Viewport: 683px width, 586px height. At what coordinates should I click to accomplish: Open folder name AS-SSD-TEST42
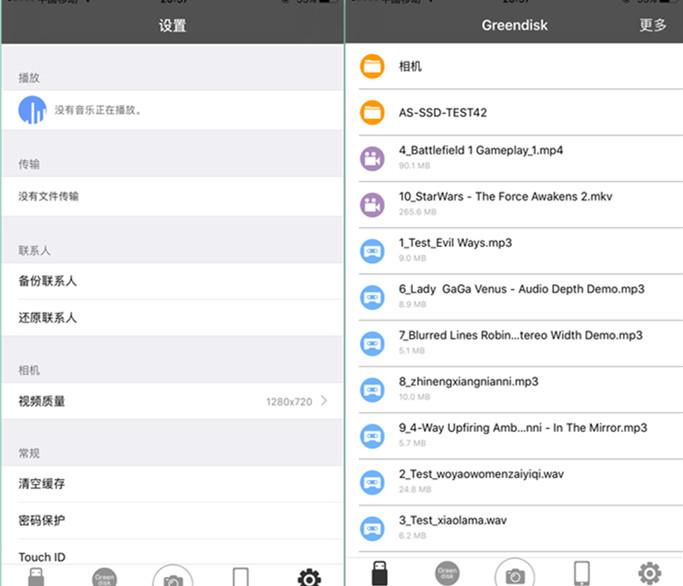click(x=443, y=113)
